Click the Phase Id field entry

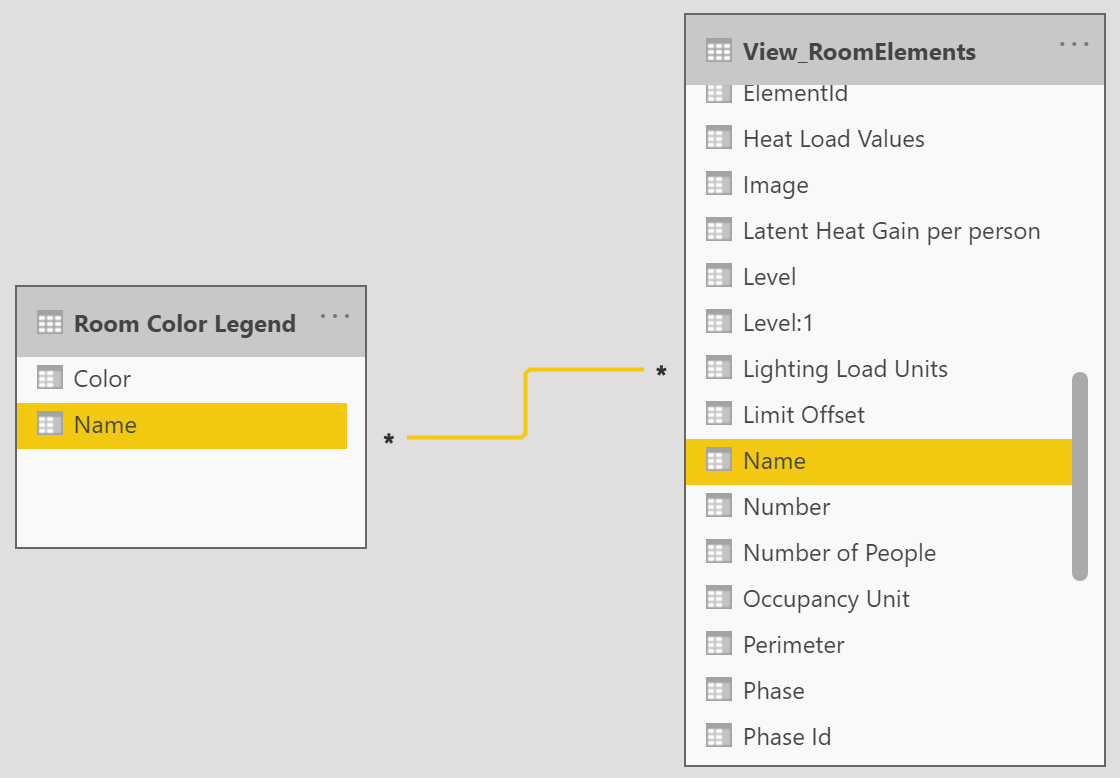tap(788, 735)
